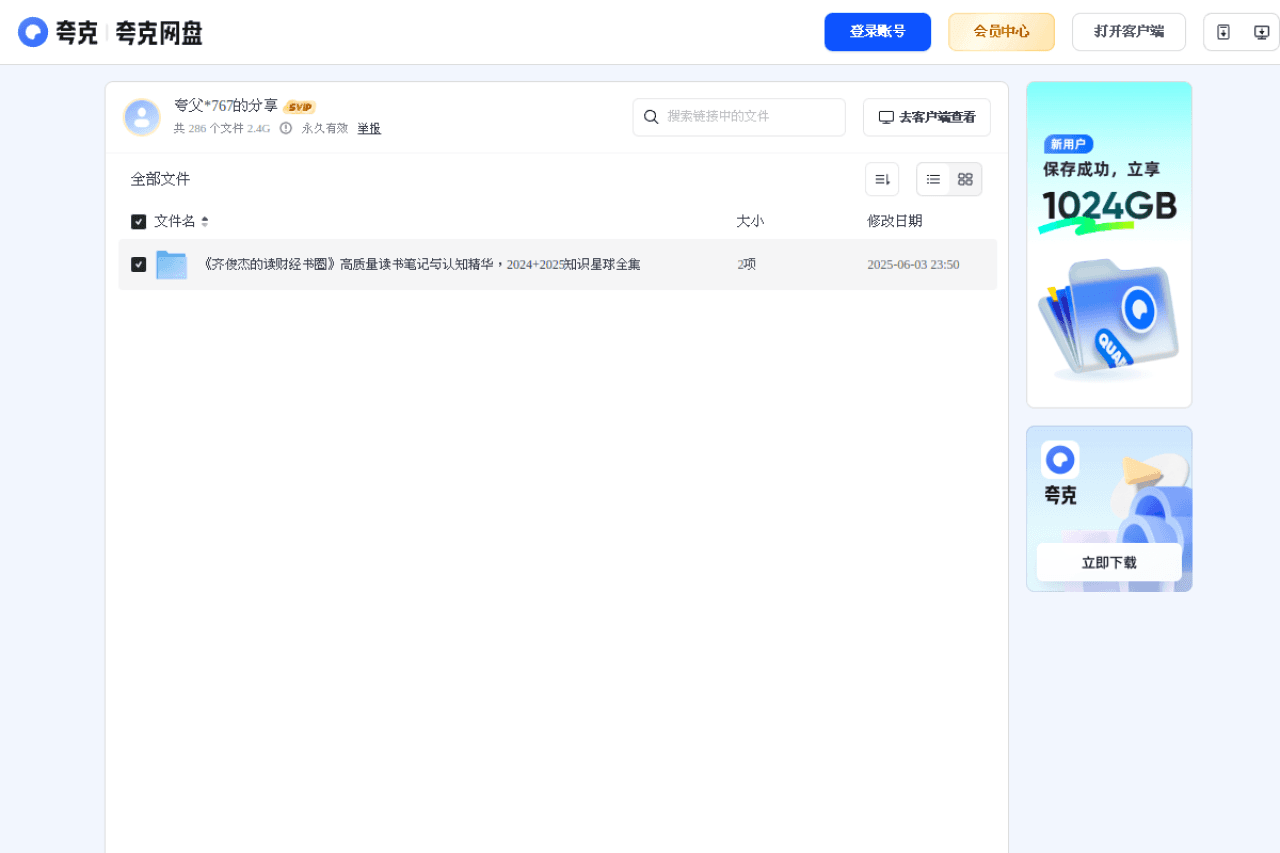Select the list view icon
This screenshot has height=853, width=1280.
tap(933, 179)
